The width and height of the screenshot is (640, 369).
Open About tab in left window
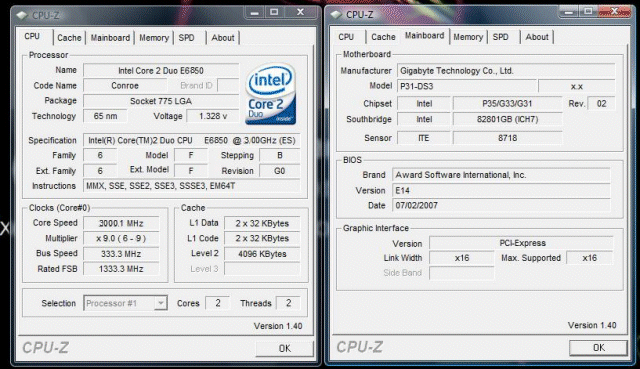coord(222,38)
